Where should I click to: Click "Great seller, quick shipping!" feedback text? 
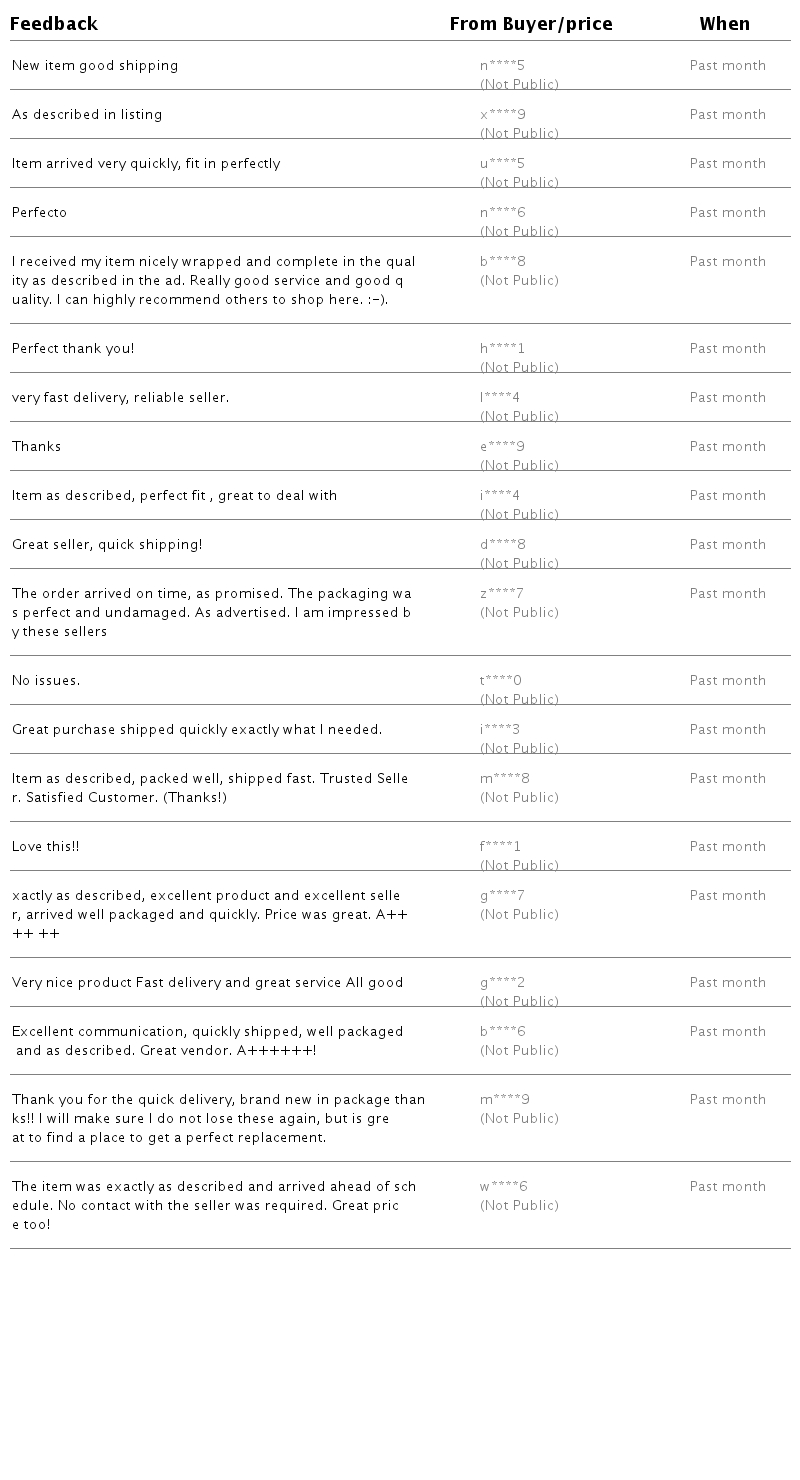click(x=107, y=545)
